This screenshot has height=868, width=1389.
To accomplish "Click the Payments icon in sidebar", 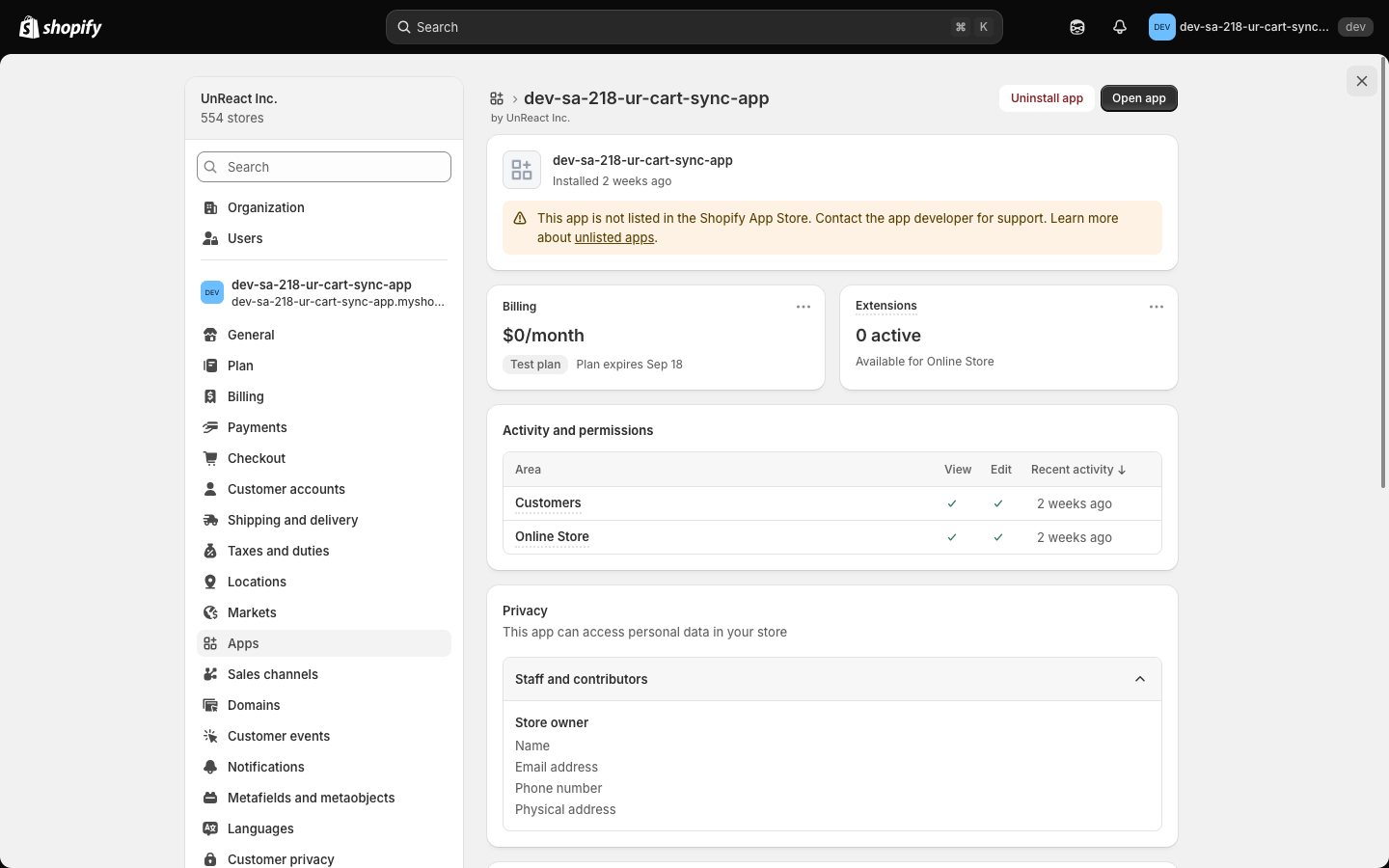I will (x=210, y=427).
